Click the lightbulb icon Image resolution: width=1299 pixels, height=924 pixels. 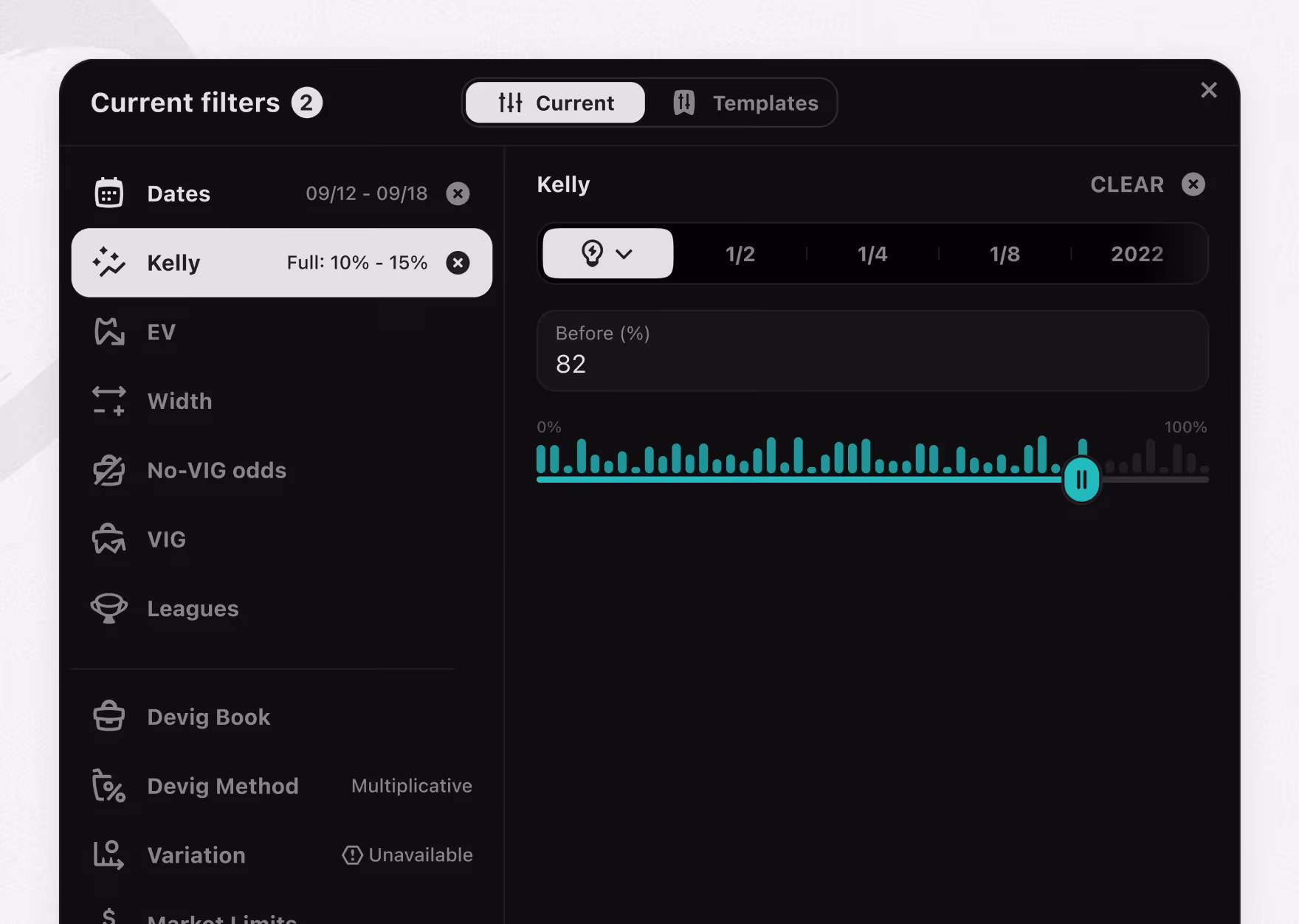(x=592, y=253)
